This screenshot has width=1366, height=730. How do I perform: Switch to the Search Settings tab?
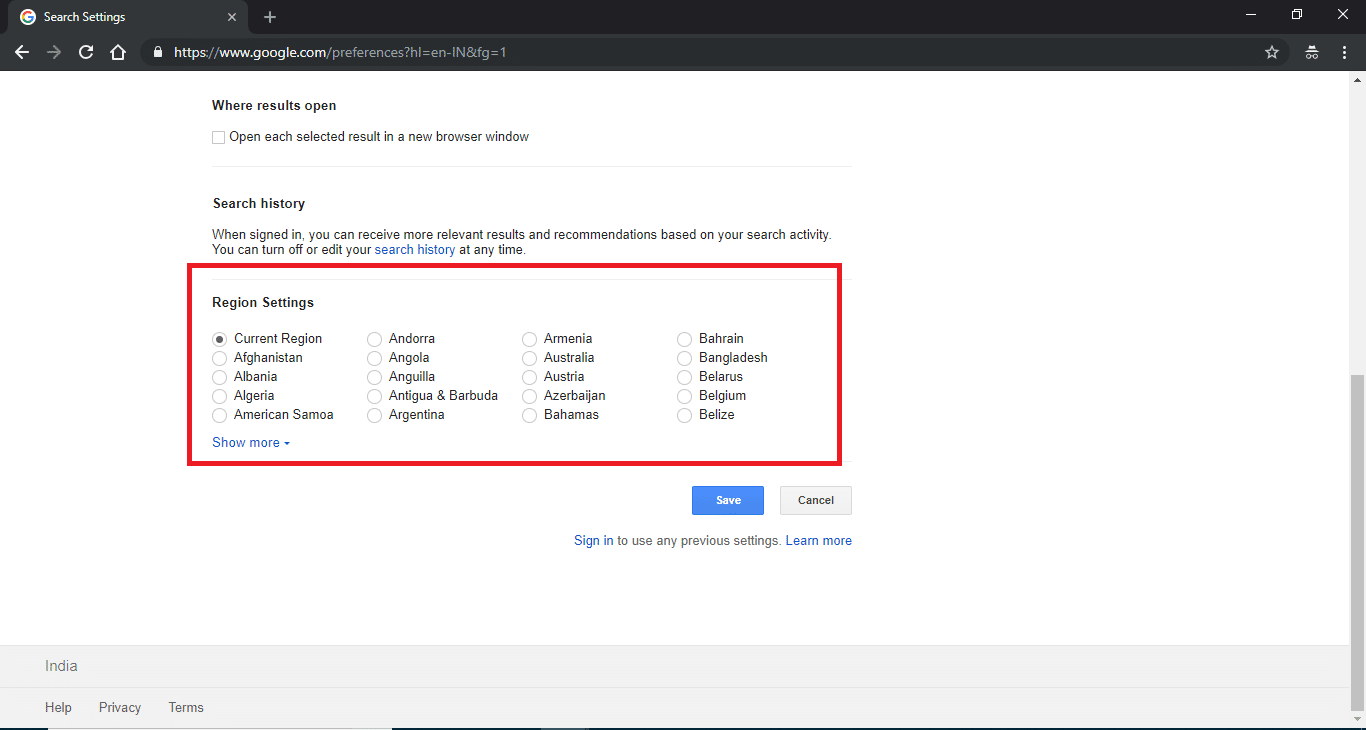click(120, 17)
